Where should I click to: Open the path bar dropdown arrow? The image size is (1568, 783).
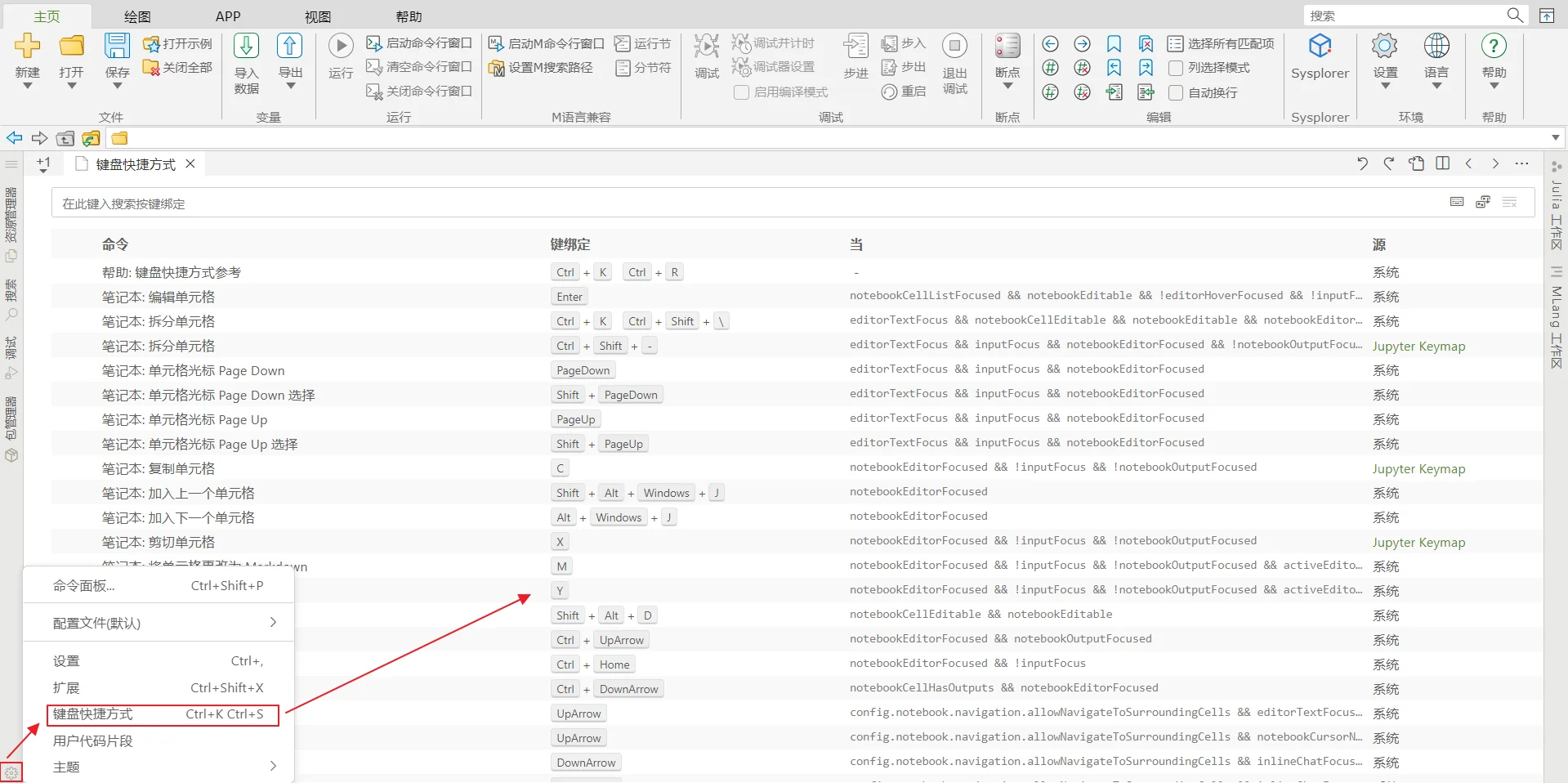pos(1555,138)
